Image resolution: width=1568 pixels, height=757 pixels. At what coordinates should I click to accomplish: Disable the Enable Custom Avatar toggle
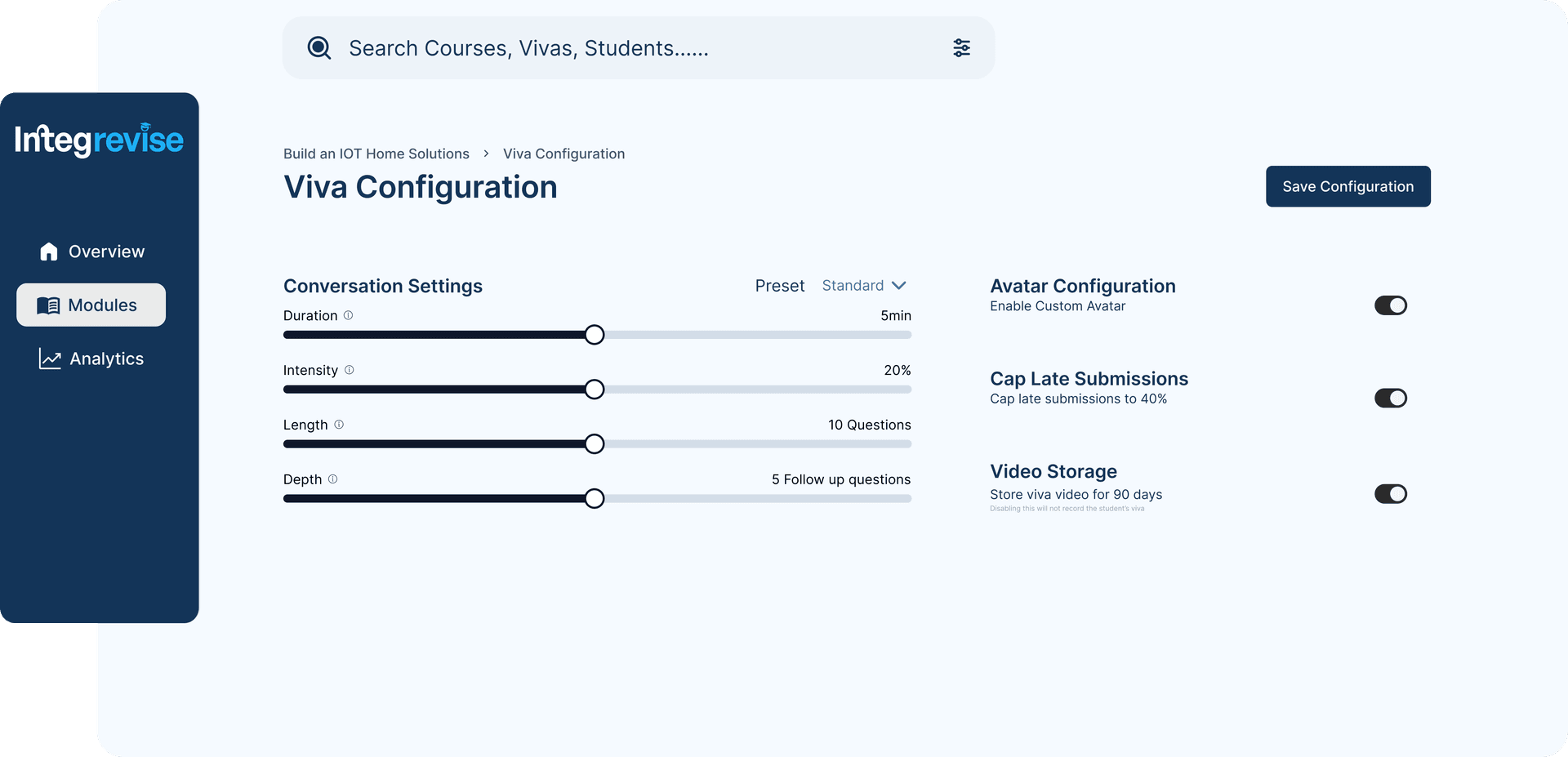(x=1391, y=305)
